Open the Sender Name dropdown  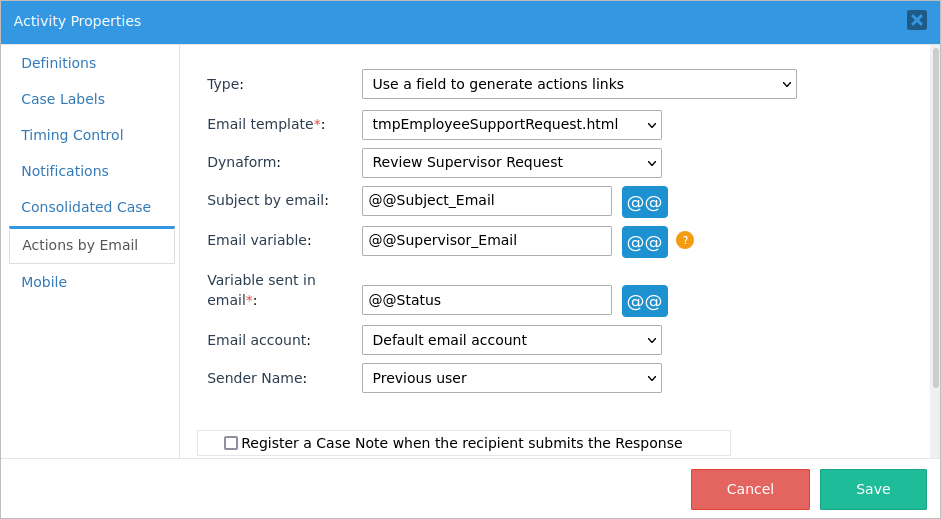(511, 378)
